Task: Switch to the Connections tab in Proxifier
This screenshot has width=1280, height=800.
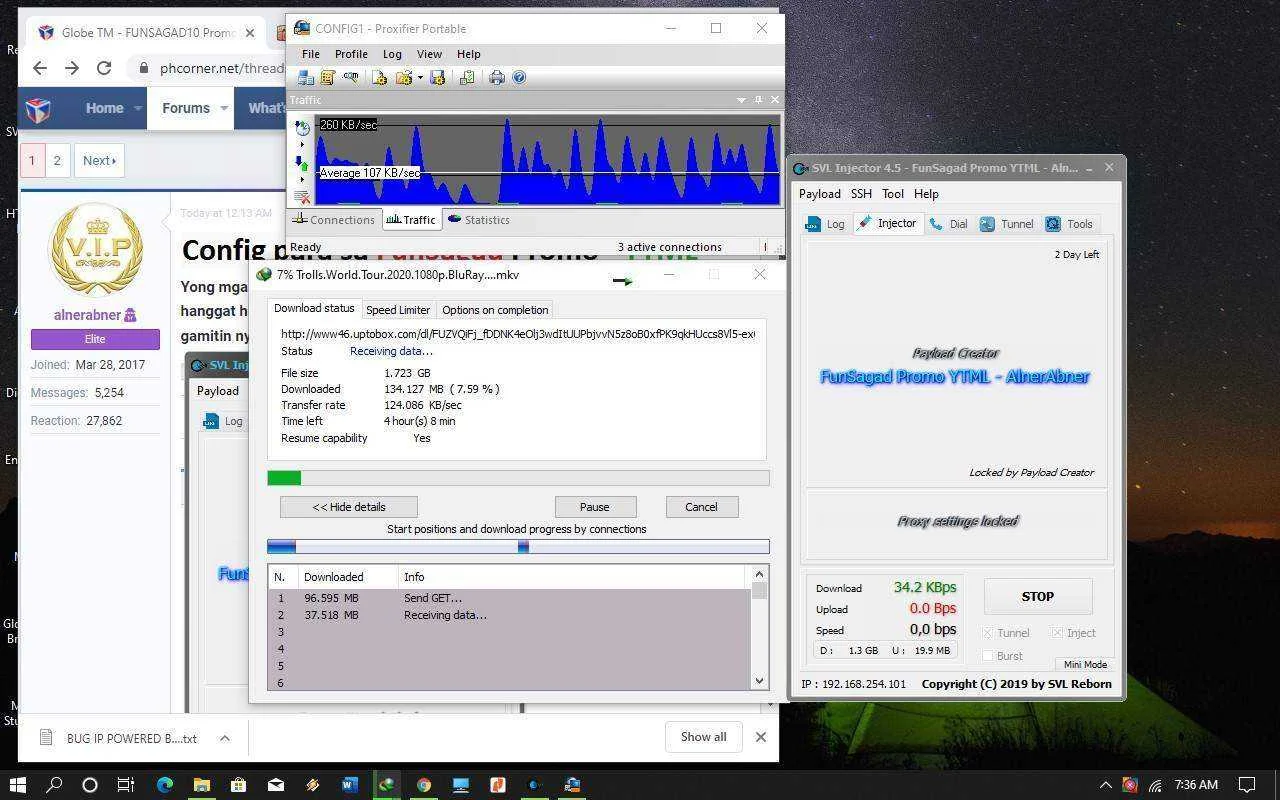Action: [334, 220]
